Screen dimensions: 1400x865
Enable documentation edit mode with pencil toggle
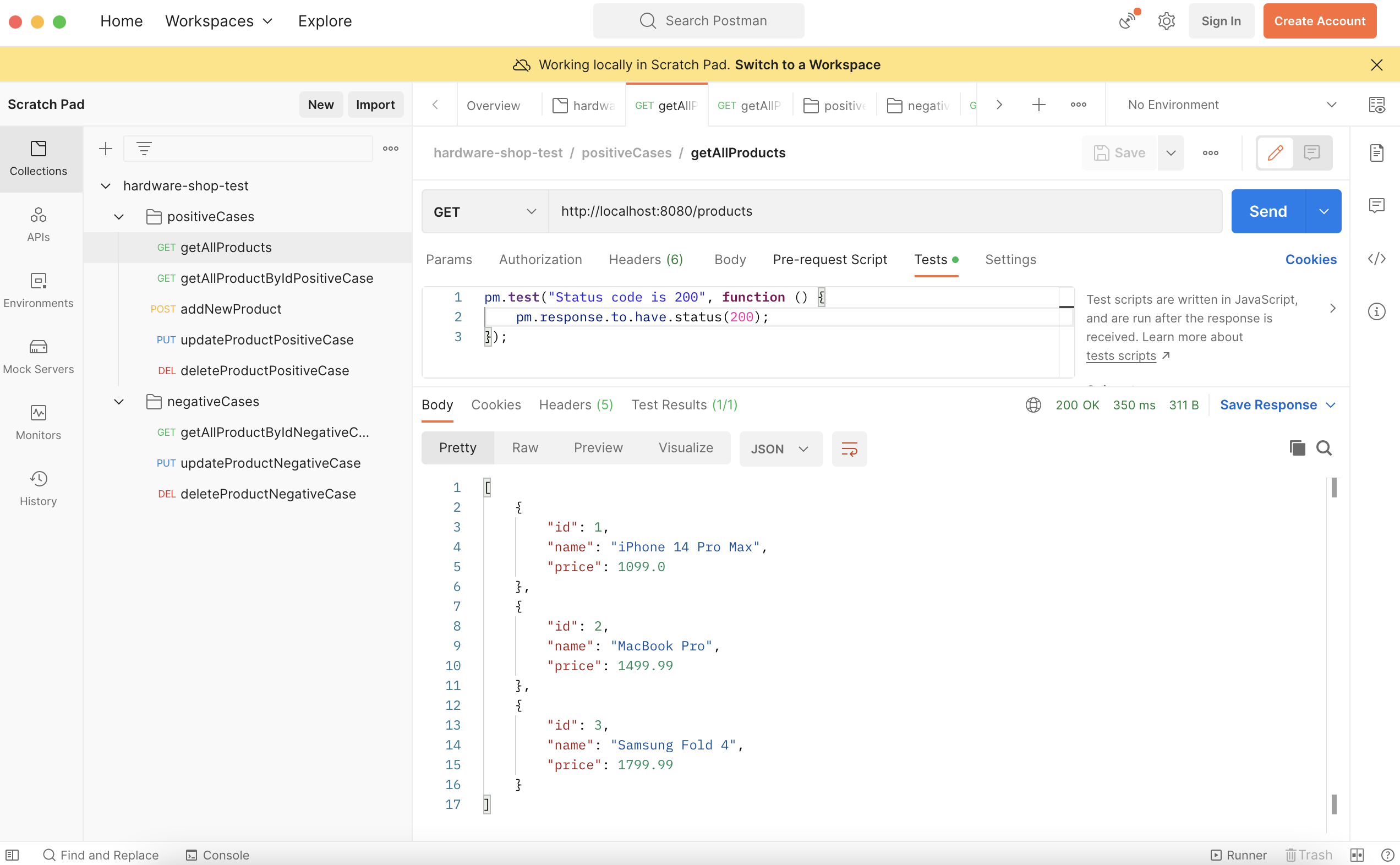pyautogui.click(x=1276, y=153)
